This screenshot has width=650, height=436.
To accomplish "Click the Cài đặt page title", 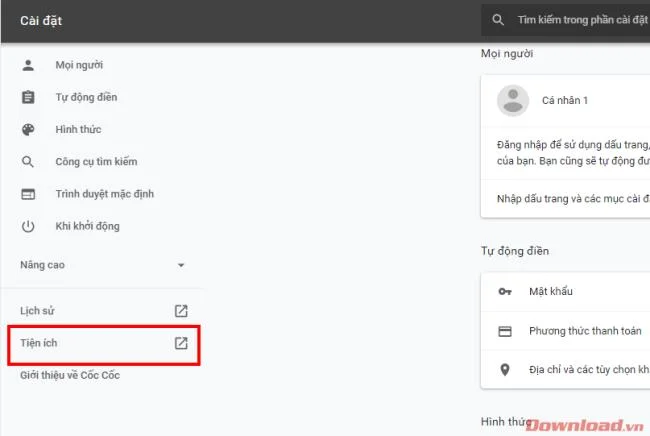I will 41,21.
